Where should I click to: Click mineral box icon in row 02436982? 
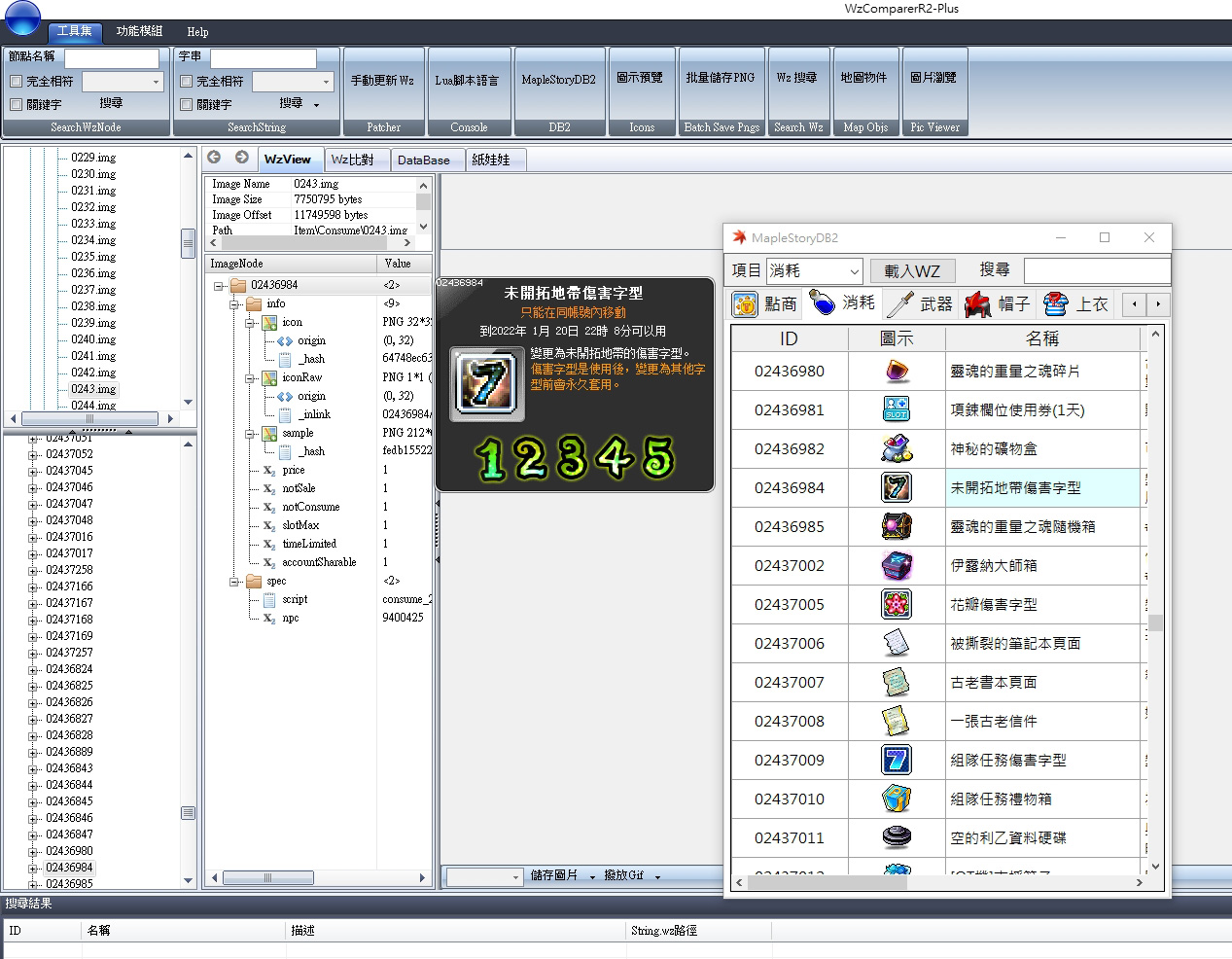click(897, 448)
